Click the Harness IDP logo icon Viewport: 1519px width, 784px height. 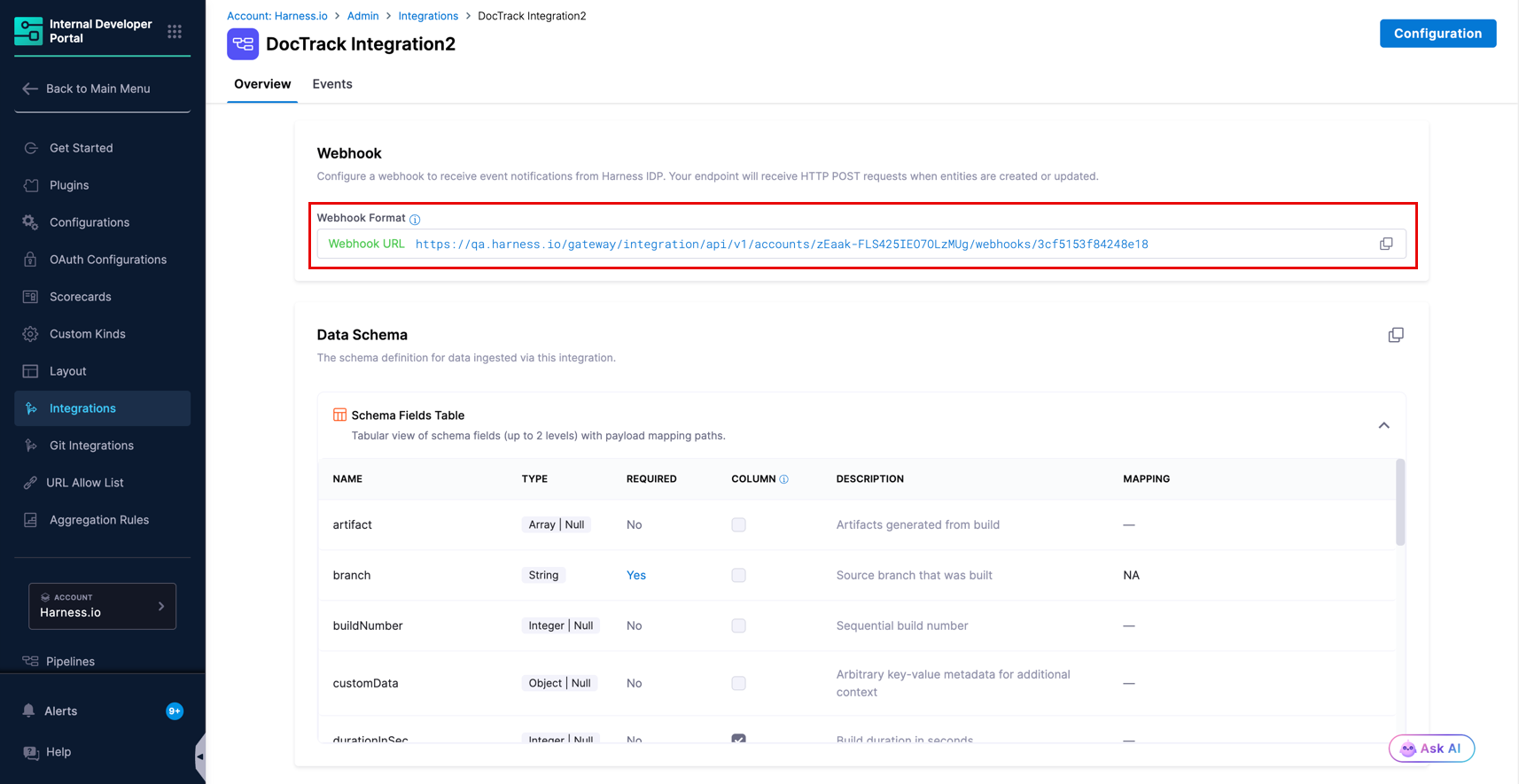(28, 31)
